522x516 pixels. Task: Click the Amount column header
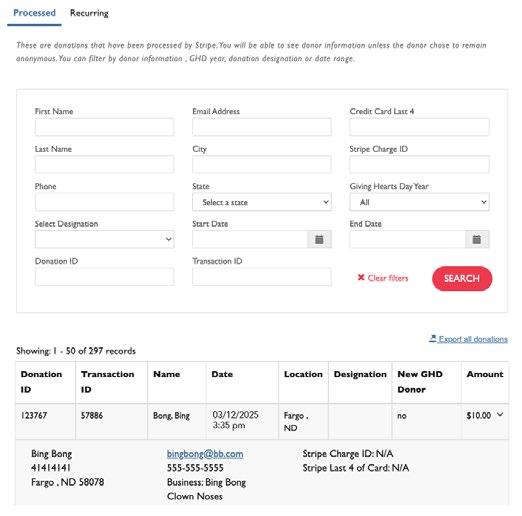pos(485,374)
